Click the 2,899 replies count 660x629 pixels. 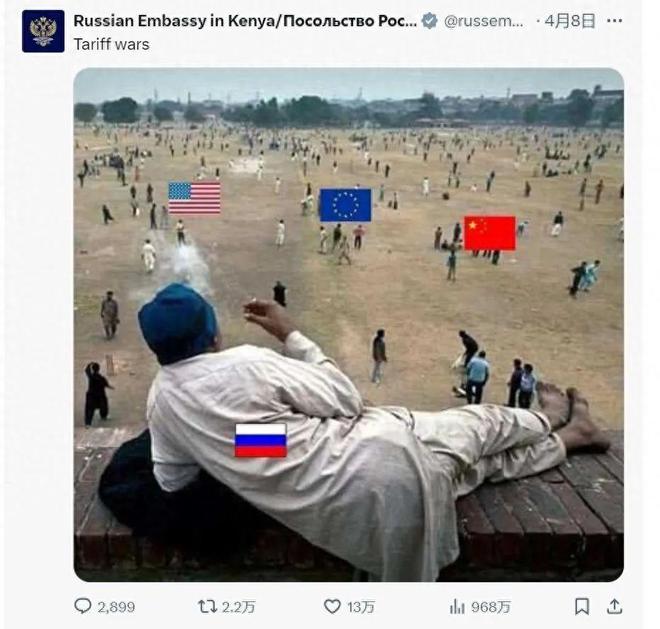(116, 607)
